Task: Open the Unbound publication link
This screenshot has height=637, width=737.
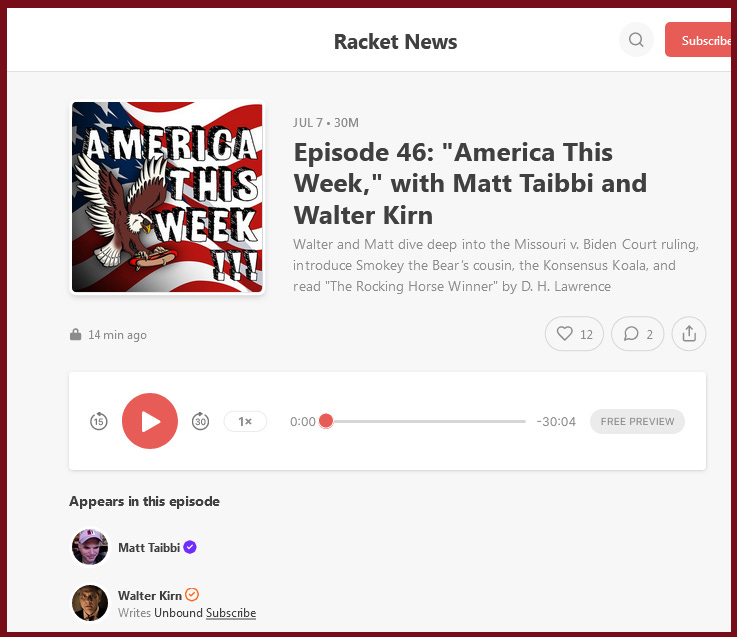Action: pyautogui.click(x=178, y=613)
